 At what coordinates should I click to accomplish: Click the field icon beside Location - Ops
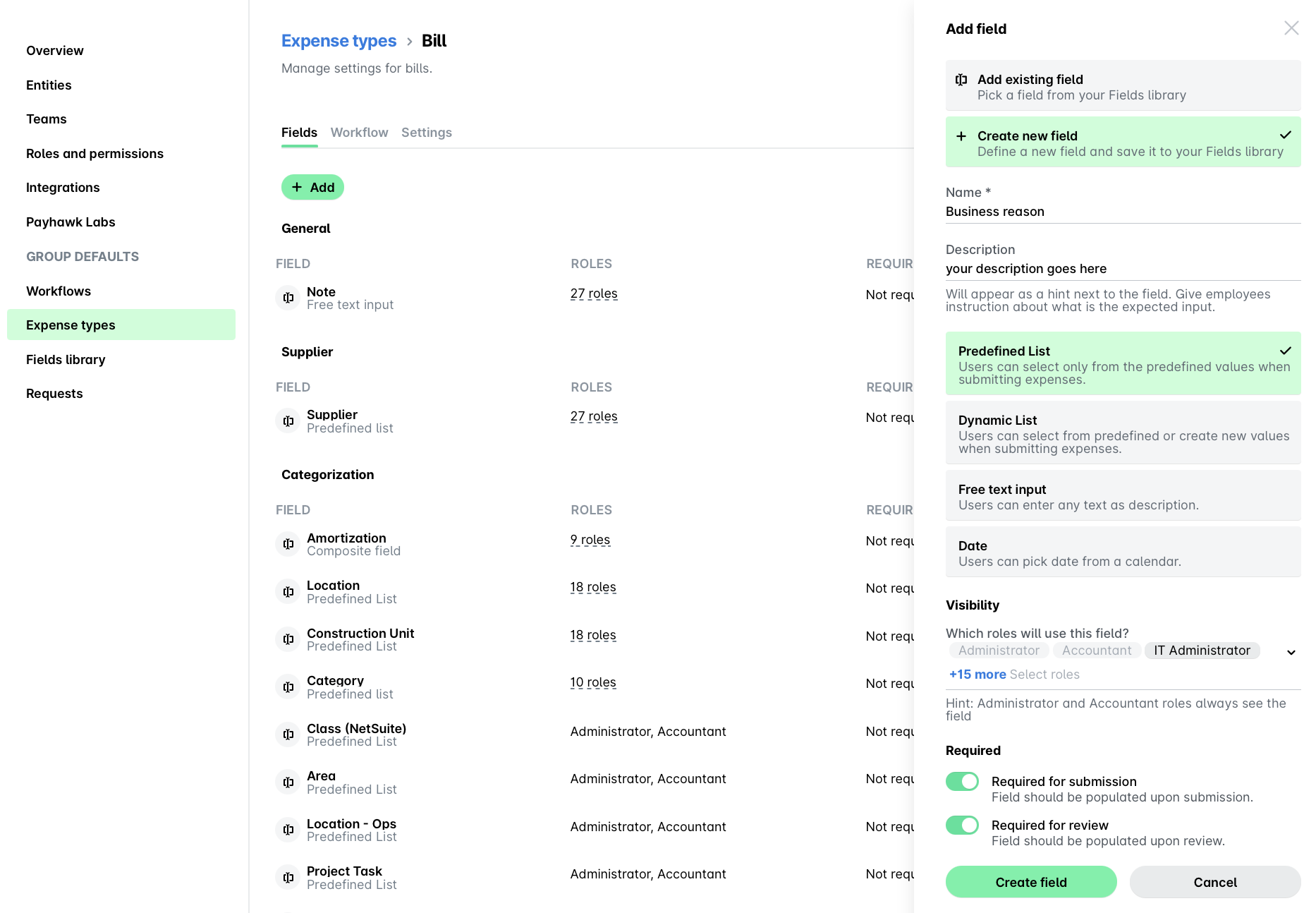288,830
